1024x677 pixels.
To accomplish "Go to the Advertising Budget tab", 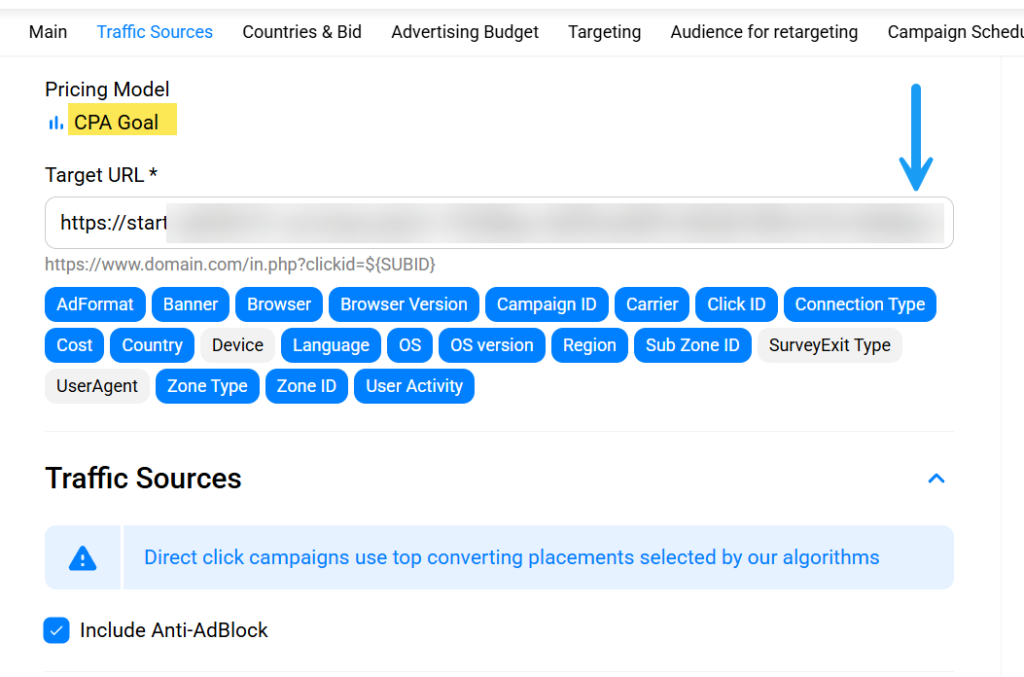I will pos(464,31).
